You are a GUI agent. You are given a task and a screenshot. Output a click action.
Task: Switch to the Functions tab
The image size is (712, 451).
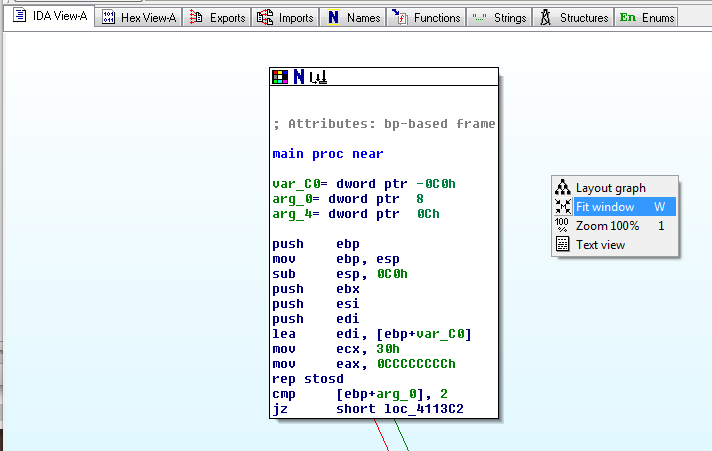437,17
